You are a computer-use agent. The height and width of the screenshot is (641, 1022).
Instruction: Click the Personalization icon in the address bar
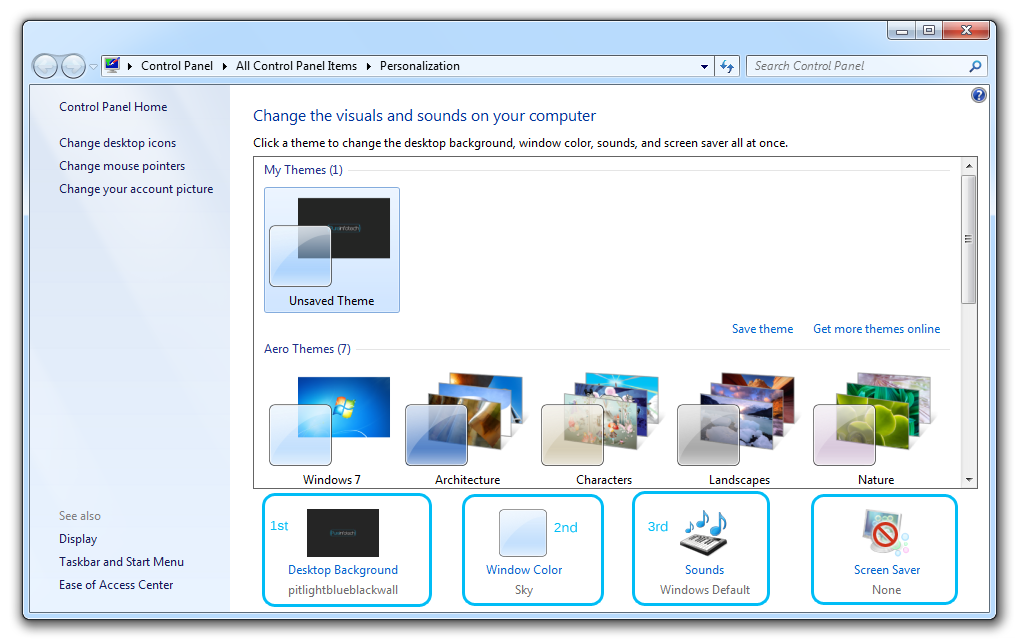(112, 65)
